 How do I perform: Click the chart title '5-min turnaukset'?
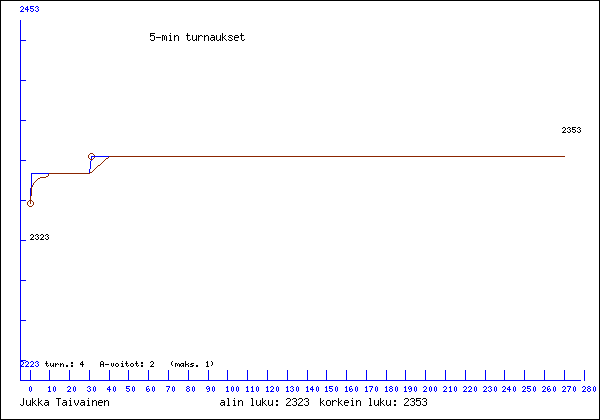tap(197, 37)
